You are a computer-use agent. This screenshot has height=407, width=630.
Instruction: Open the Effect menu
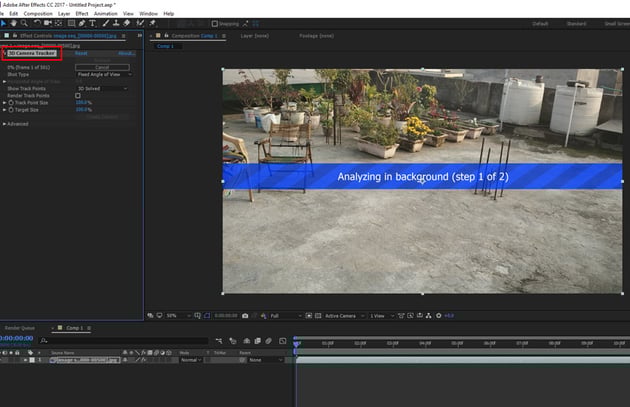click(x=82, y=14)
